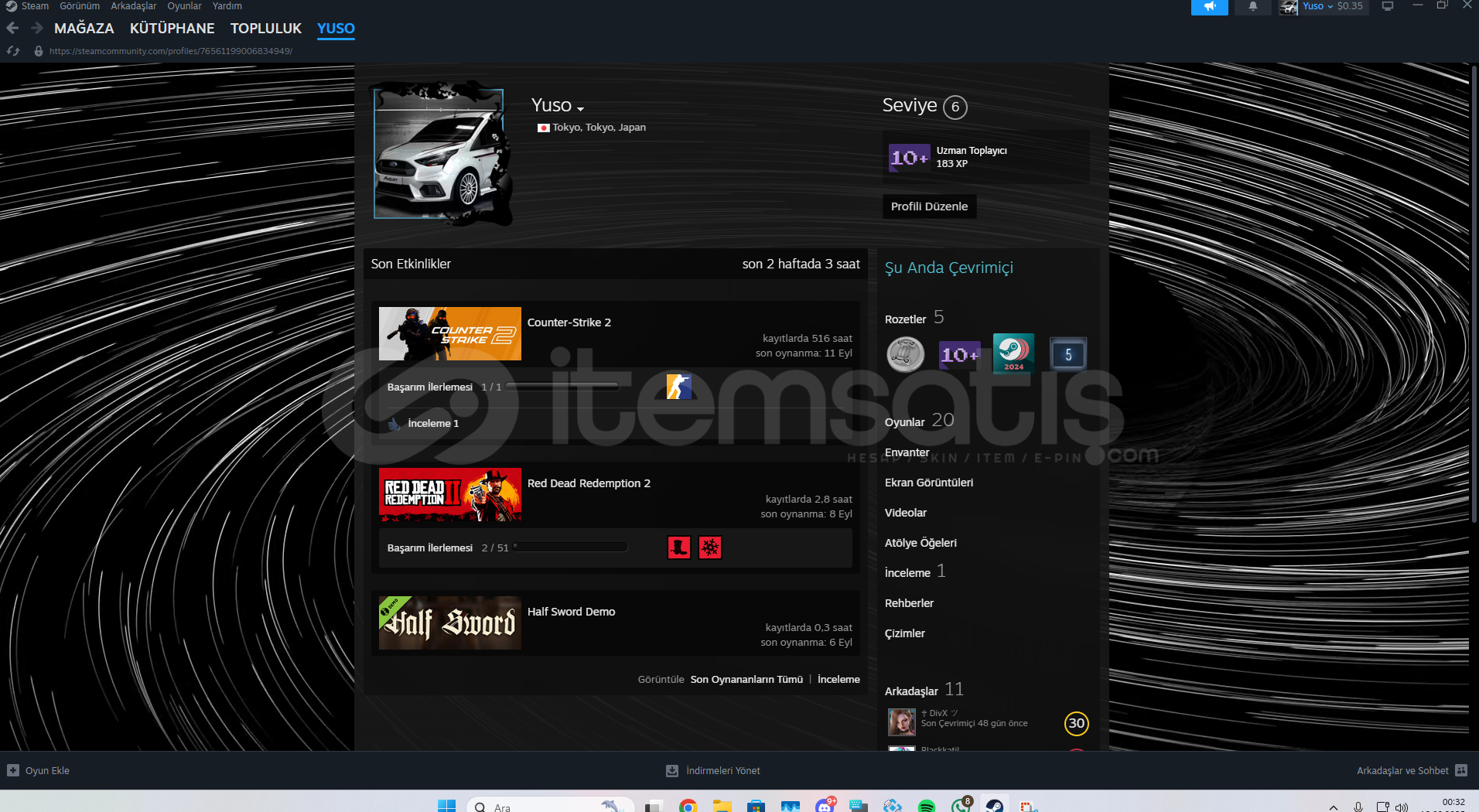Open the Rehberler link
The image size is (1479, 812).
tap(909, 603)
